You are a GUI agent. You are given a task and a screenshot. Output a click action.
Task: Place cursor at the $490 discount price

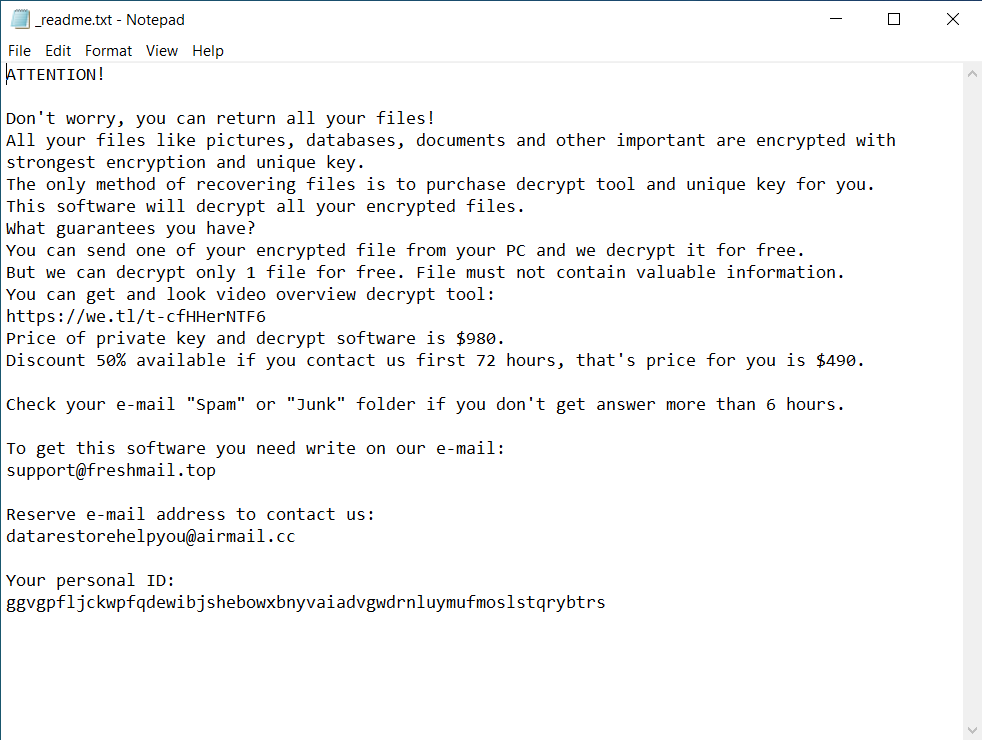[840, 360]
